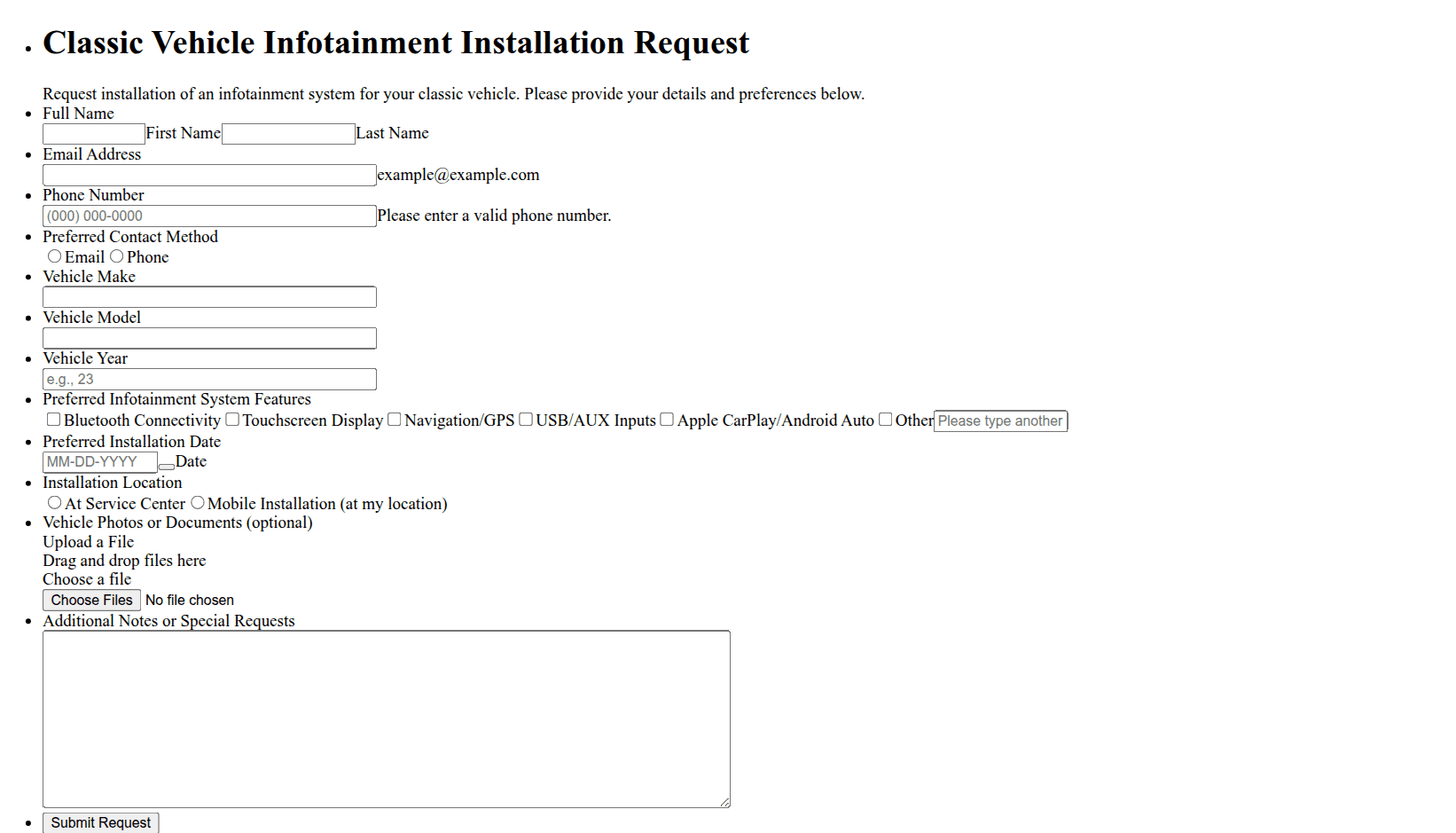This screenshot has height=833, width=1456.
Task: Toggle Apple CarPlay/Android Auto checkbox
Action: point(667,420)
